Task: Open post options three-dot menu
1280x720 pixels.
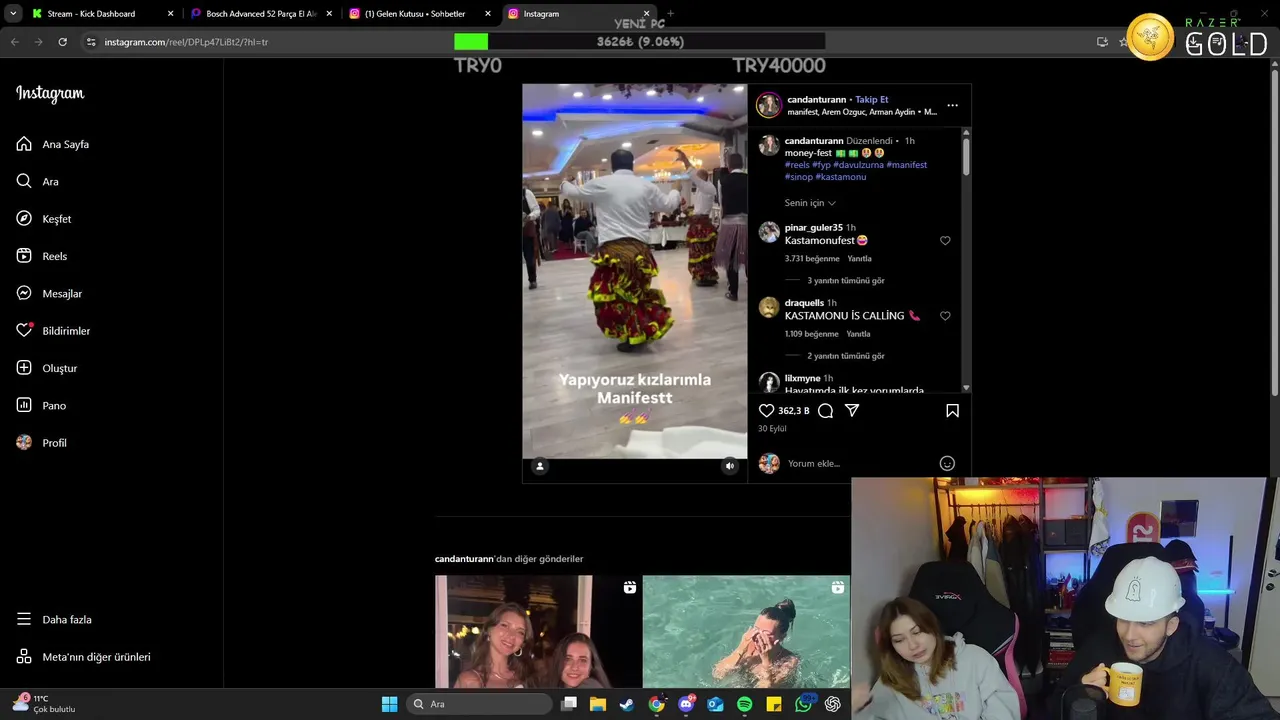Action: point(952,105)
